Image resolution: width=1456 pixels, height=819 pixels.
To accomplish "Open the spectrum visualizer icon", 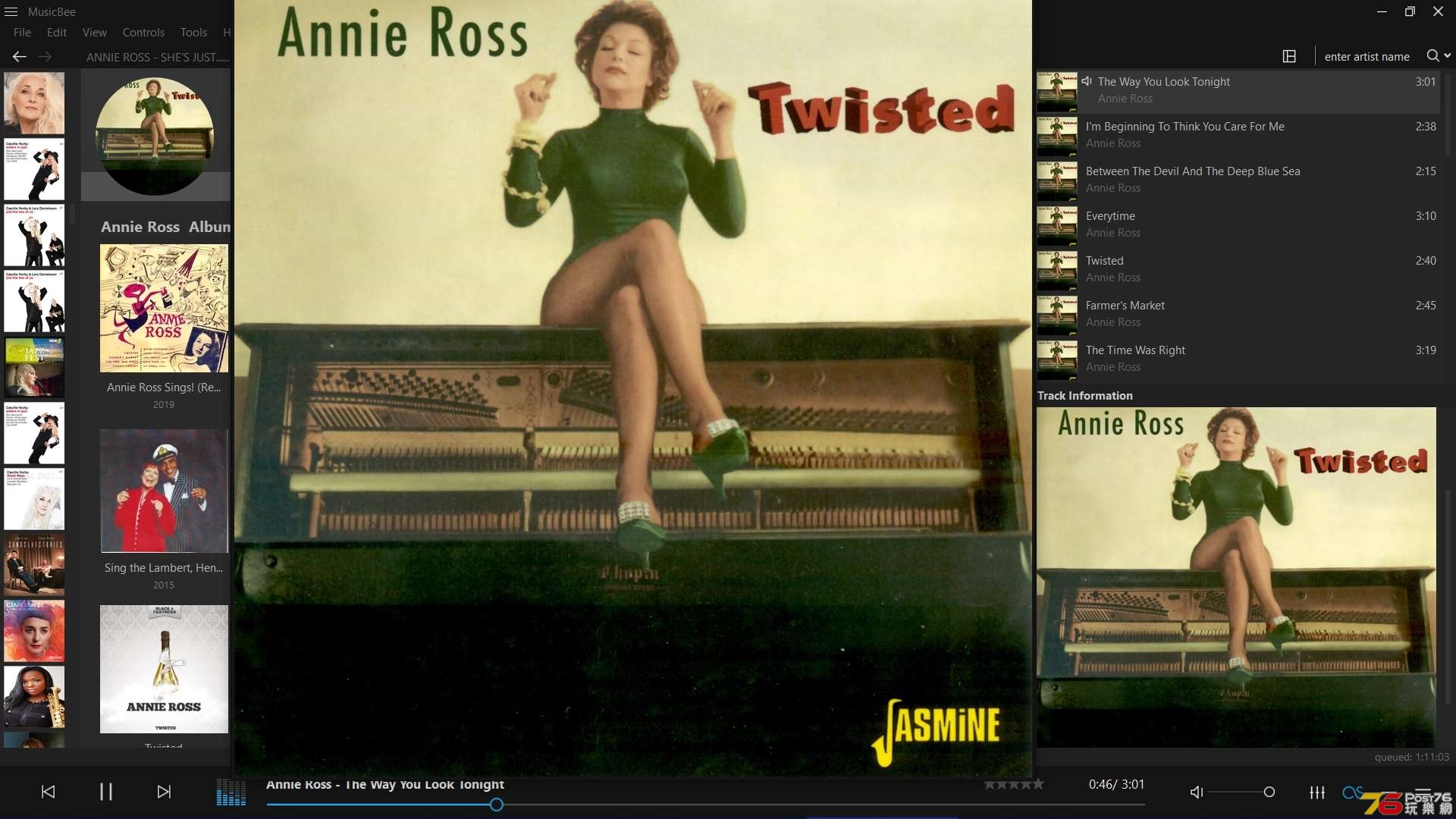I will 231,792.
